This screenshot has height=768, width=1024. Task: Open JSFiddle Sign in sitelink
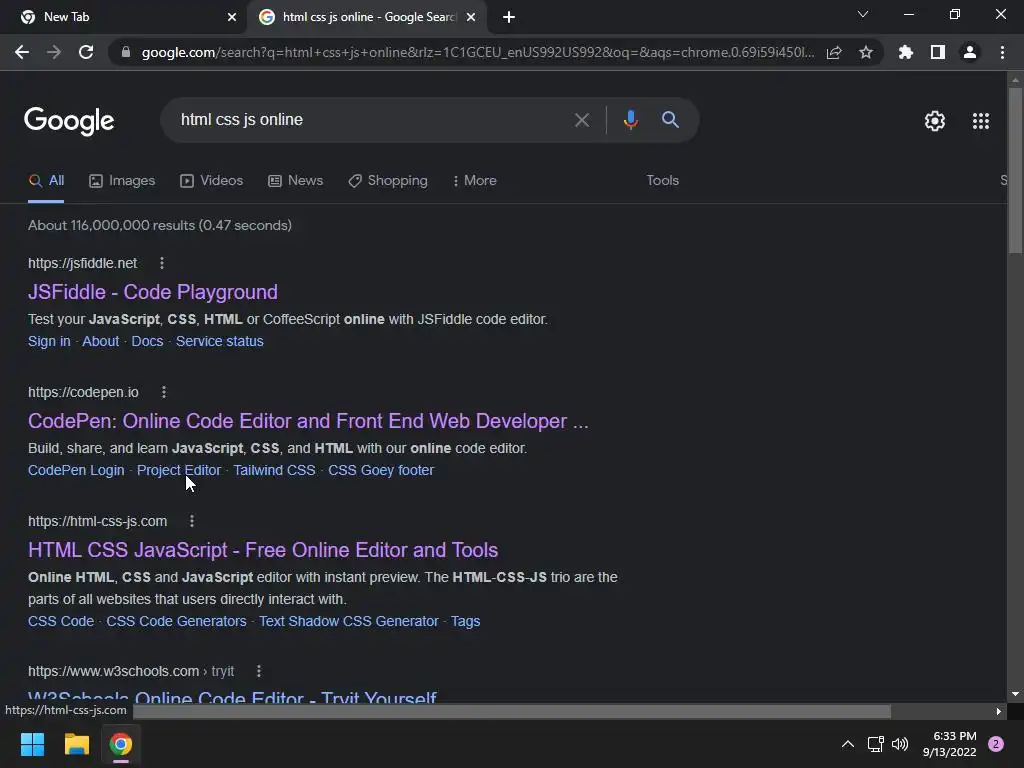click(49, 342)
